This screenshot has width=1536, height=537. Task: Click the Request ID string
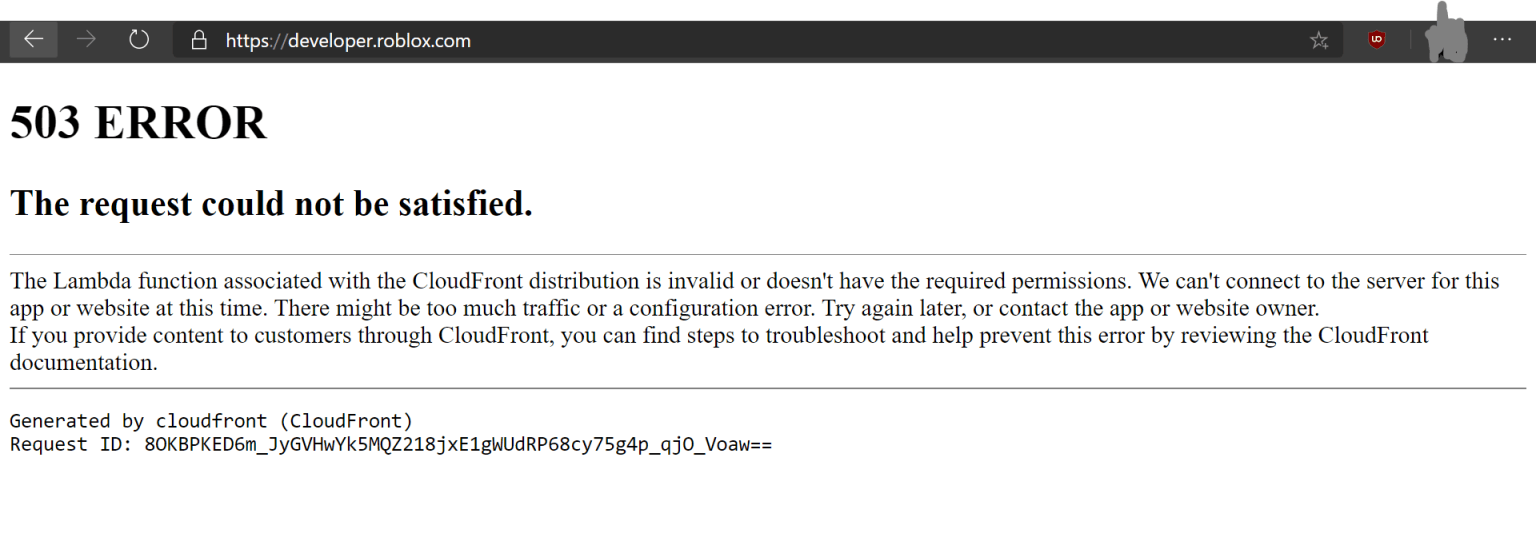click(458, 444)
